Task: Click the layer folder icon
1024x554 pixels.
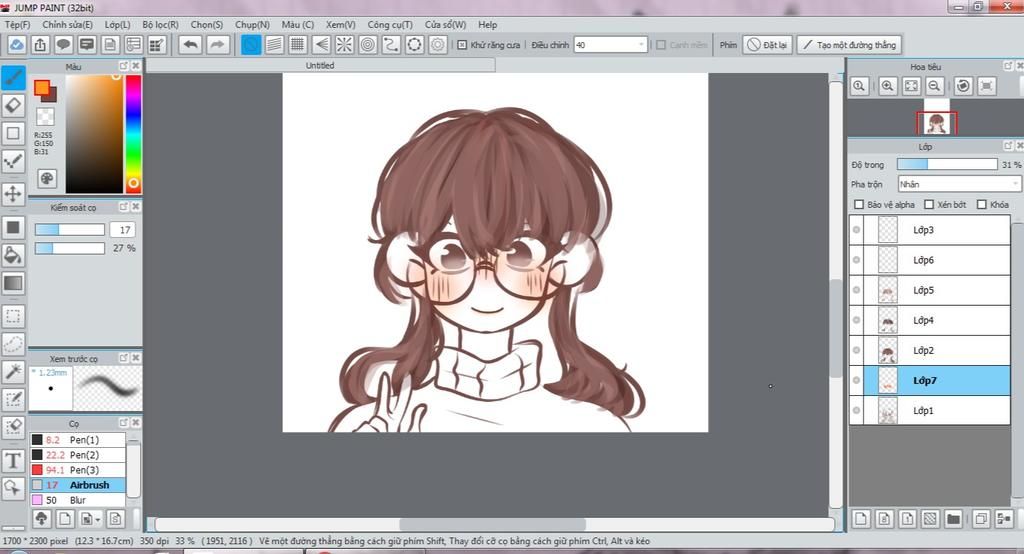Action: (x=953, y=519)
